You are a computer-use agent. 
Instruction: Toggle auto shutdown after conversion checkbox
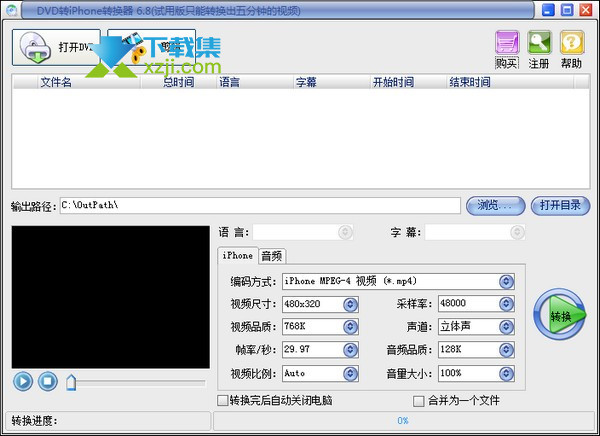222,400
